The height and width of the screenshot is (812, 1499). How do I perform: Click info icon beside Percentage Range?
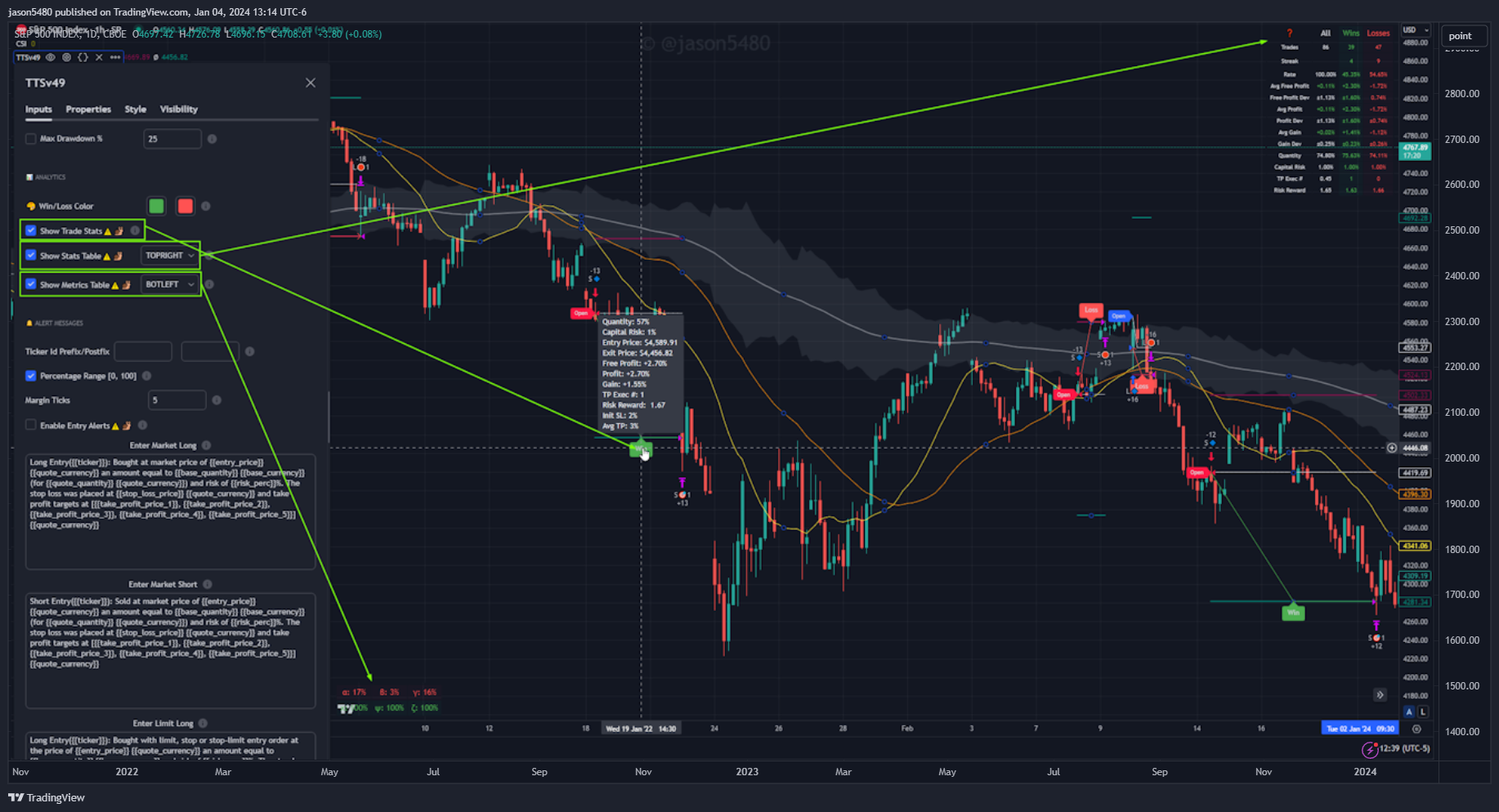tap(147, 376)
